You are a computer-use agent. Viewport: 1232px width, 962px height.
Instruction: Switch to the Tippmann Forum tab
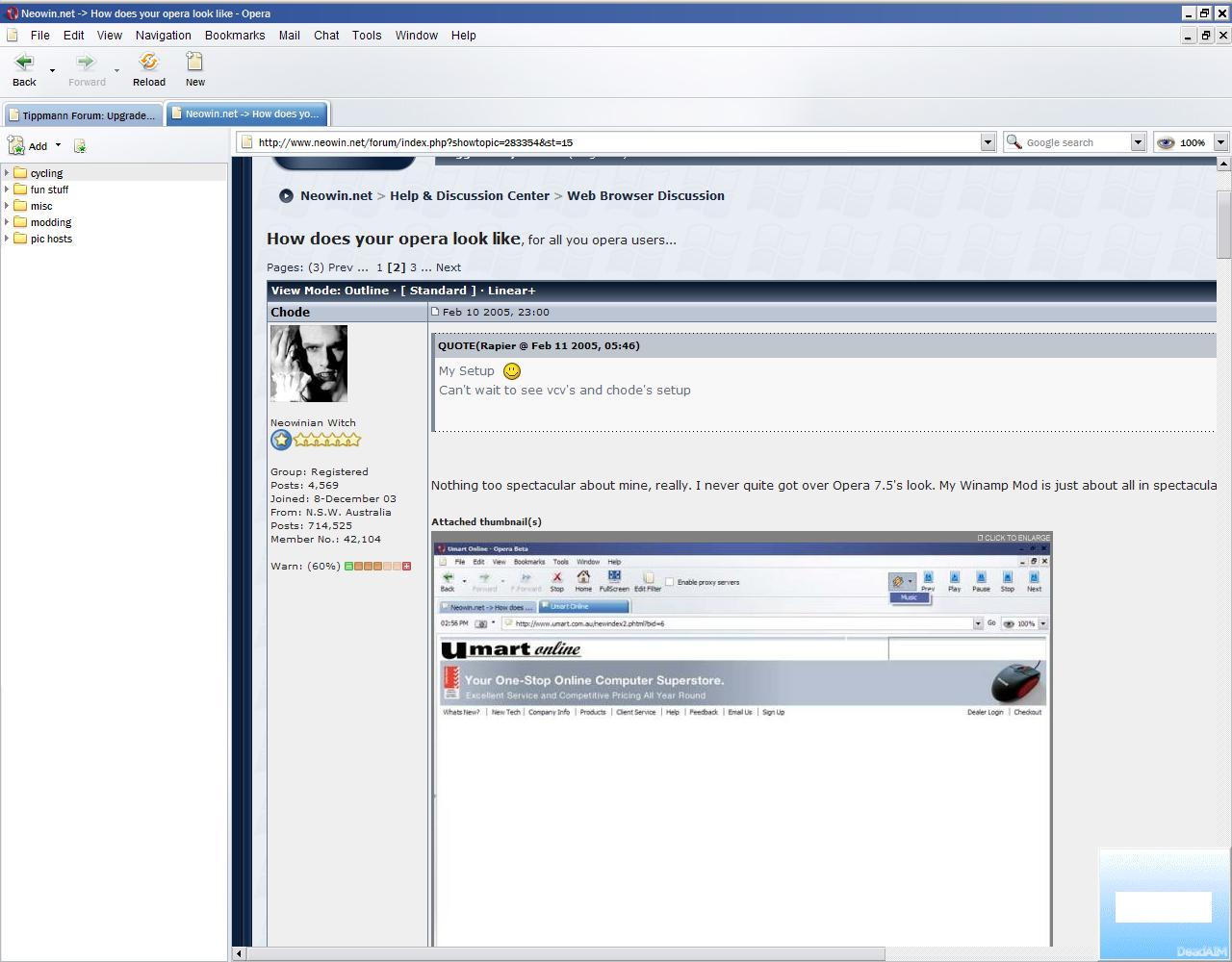pyautogui.click(x=83, y=115)
